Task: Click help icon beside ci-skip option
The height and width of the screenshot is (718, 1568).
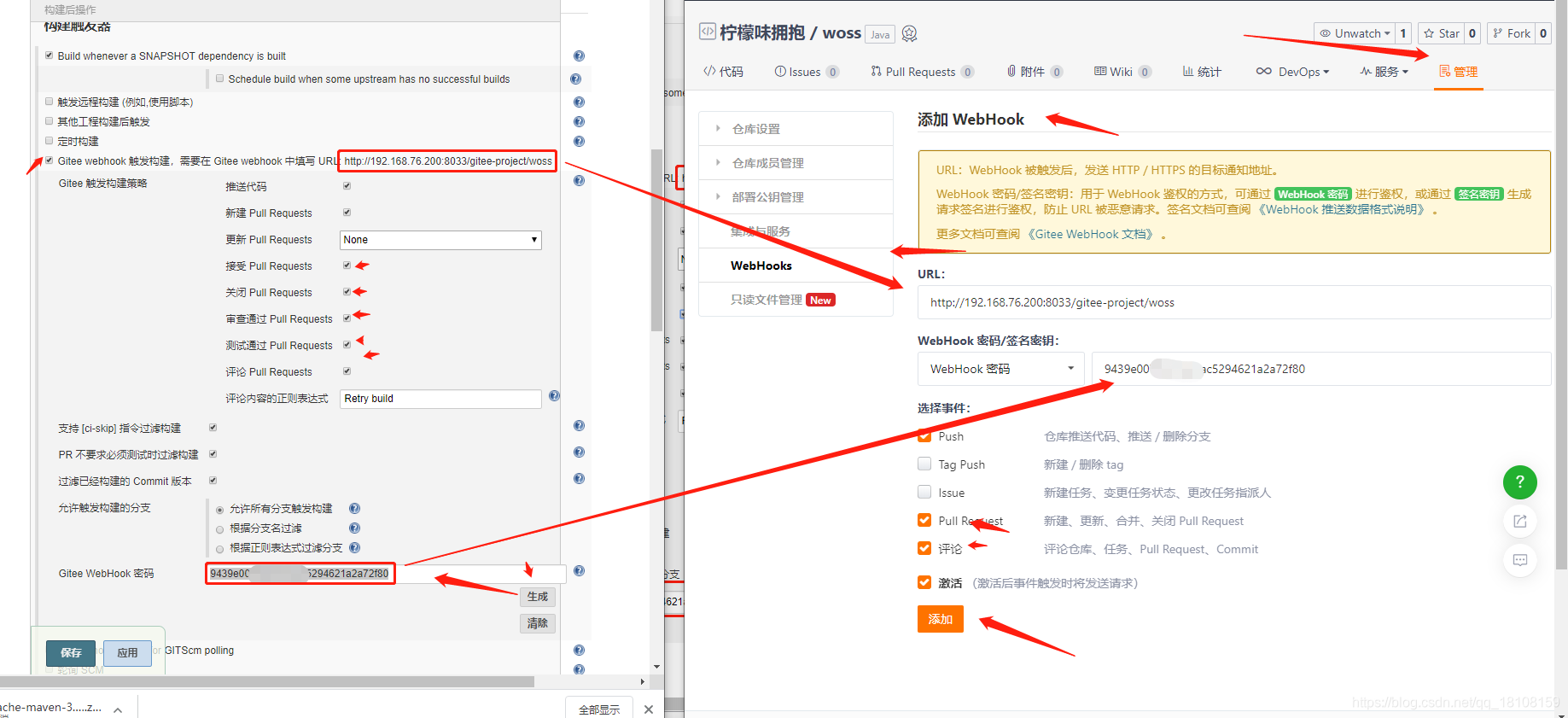Action: [579, 426]
